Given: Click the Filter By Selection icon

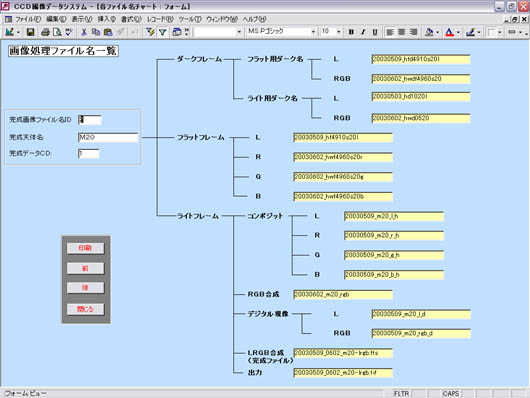Looking at the screenshot, I should [150, 32].
